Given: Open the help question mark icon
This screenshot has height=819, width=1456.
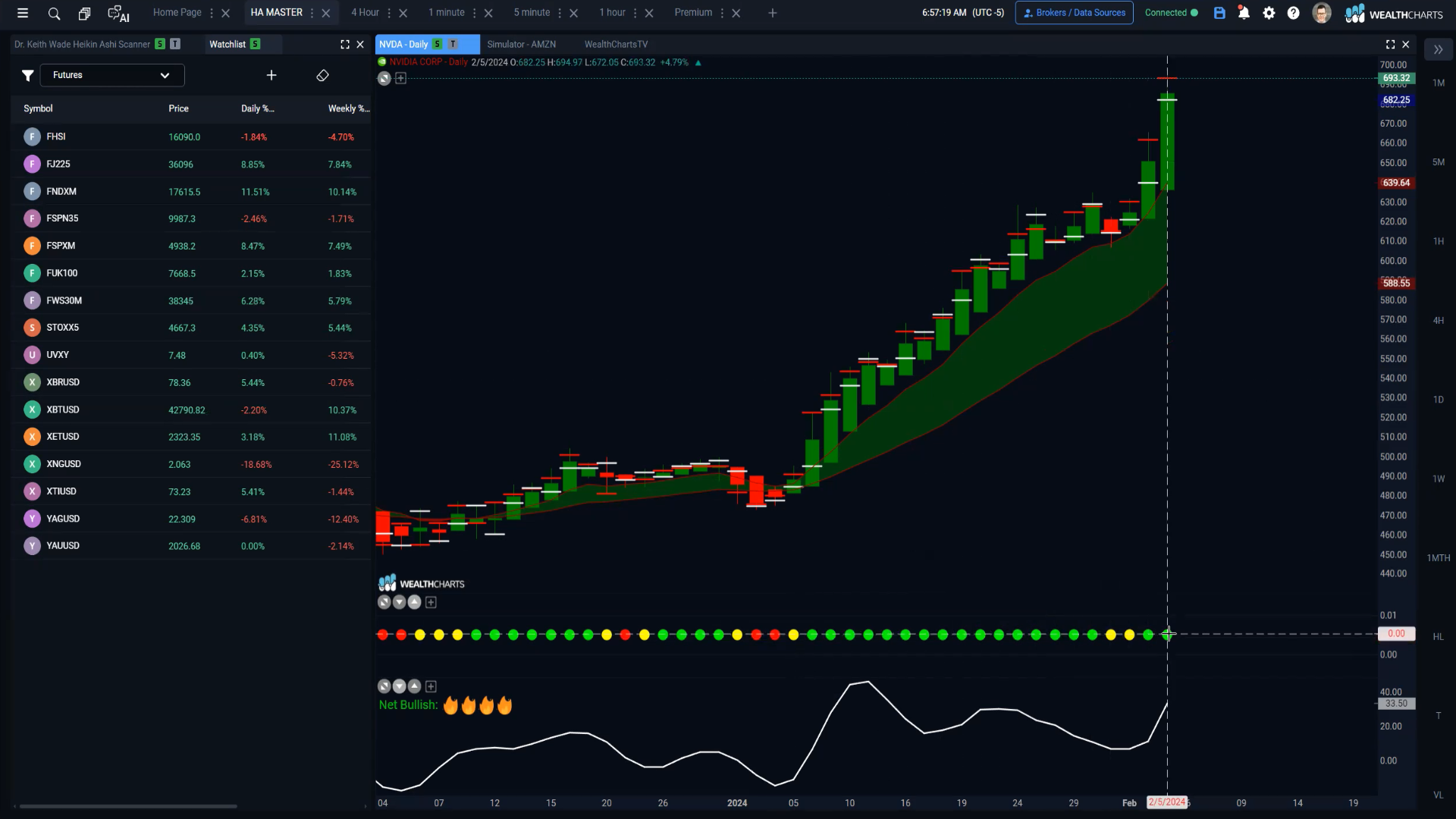Looking at the screenshot, I should [1294, 13].
